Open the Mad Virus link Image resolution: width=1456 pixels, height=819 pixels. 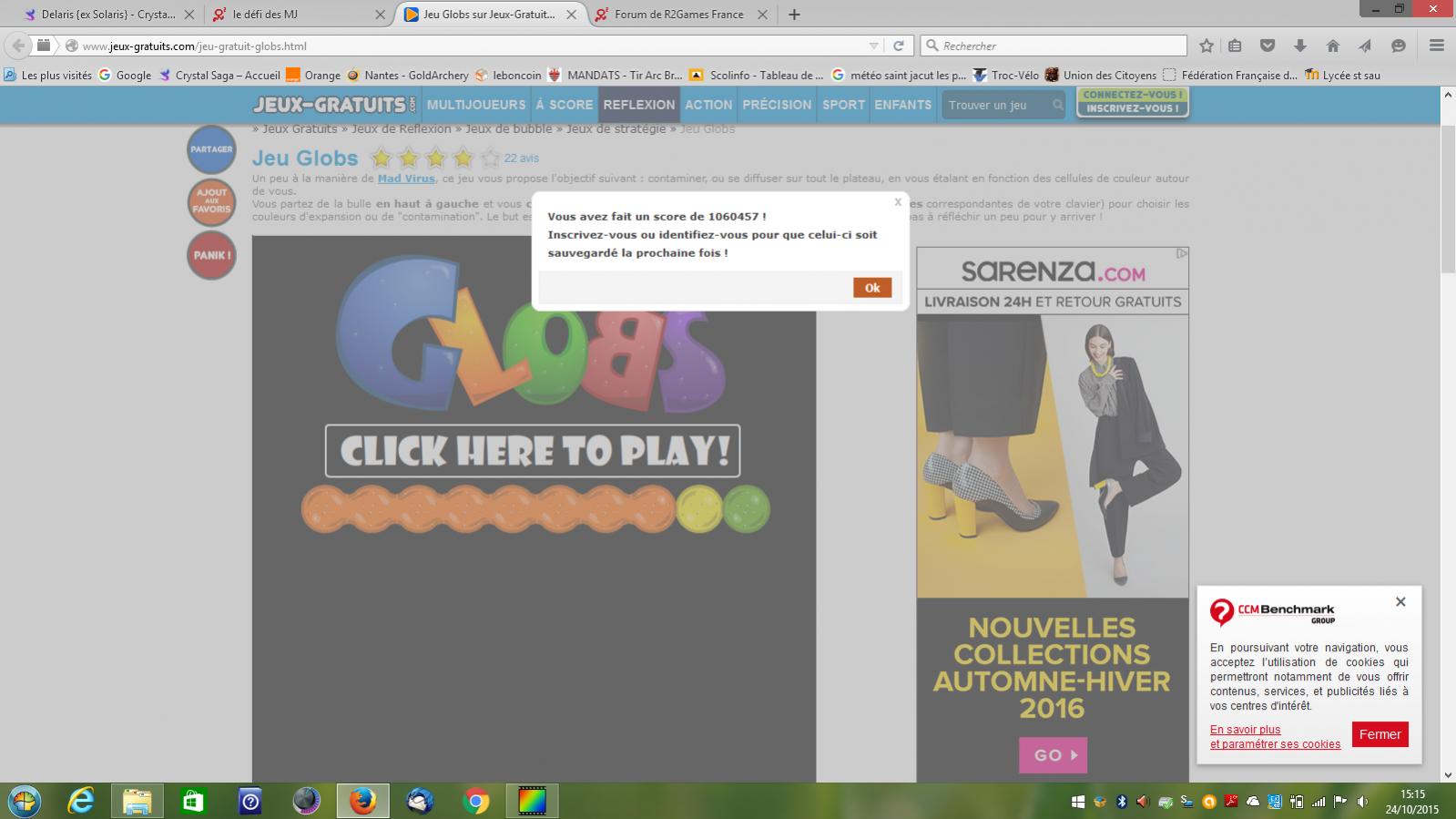(x=406, y=179)
